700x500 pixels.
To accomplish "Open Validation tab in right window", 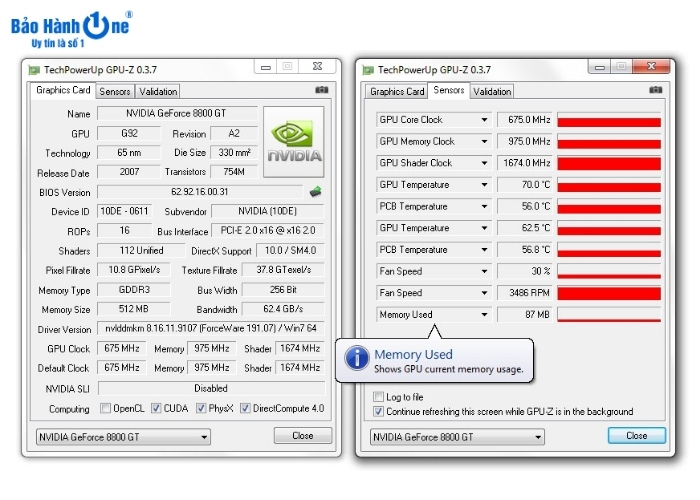I will pos(492,92).
